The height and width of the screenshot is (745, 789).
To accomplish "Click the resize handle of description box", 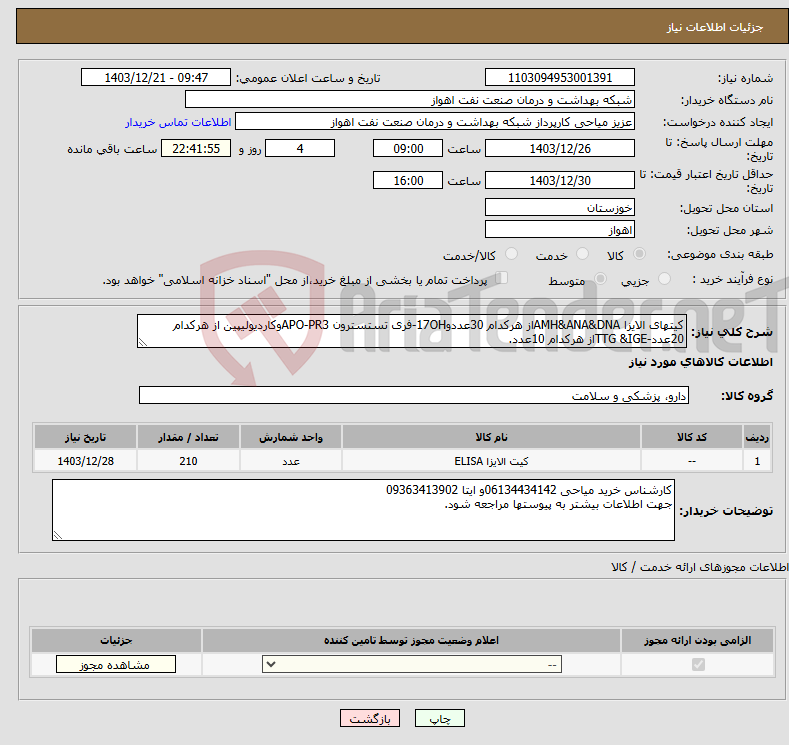I will 143,343.
